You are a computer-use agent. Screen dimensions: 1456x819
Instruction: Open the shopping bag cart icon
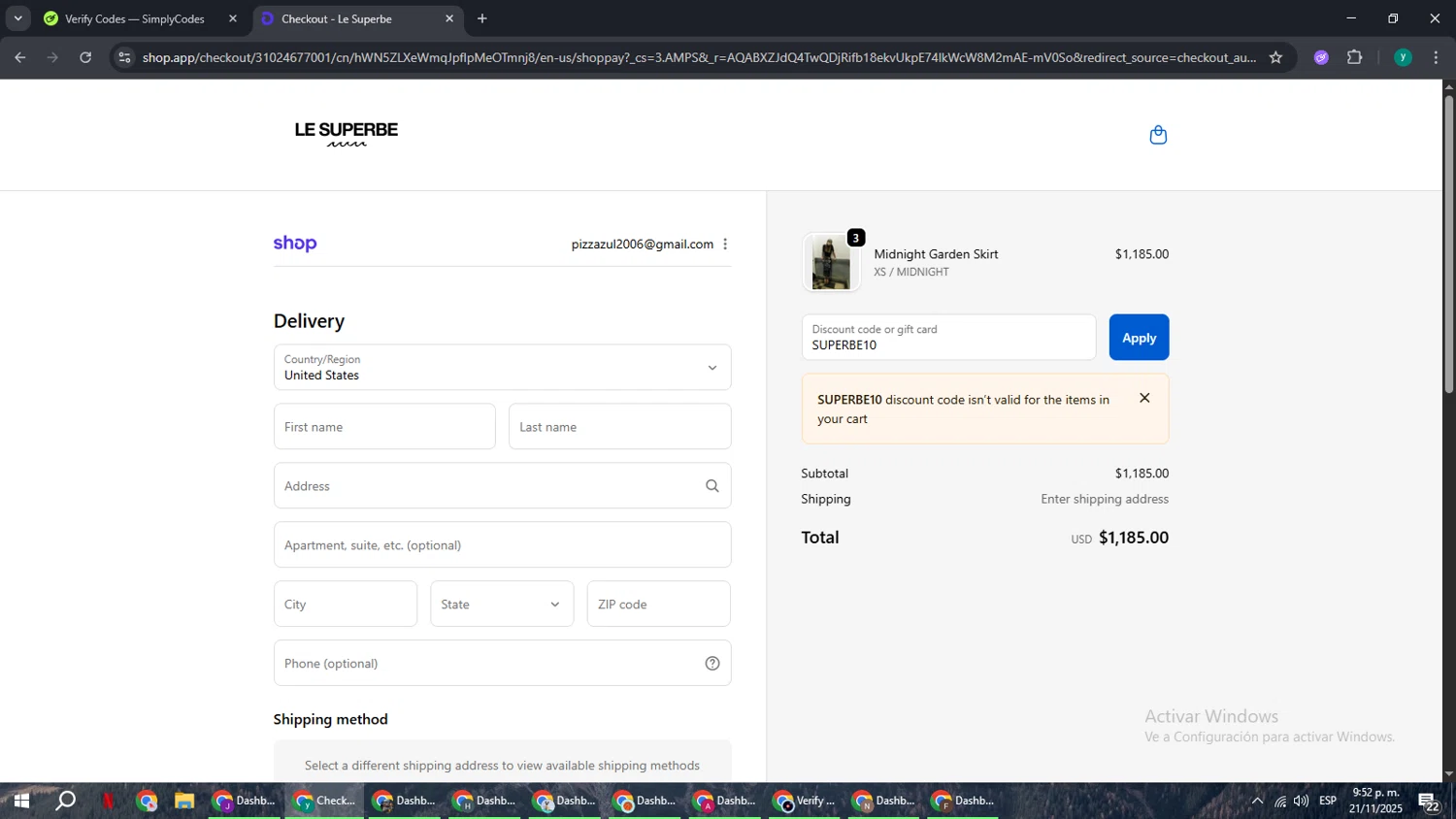[1157, 135]
